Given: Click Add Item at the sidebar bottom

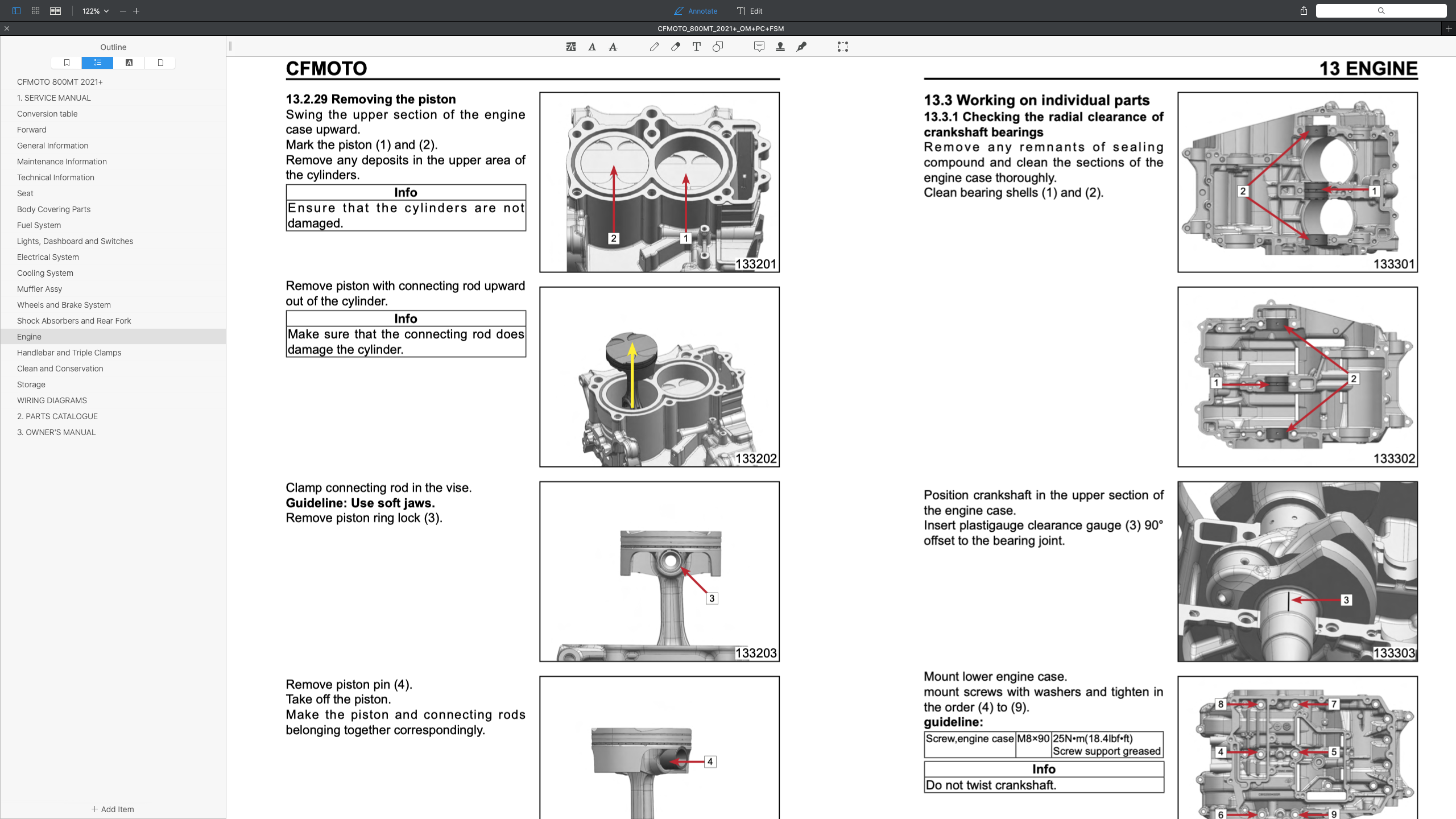Looking at the screenshot, I should 113,809.
